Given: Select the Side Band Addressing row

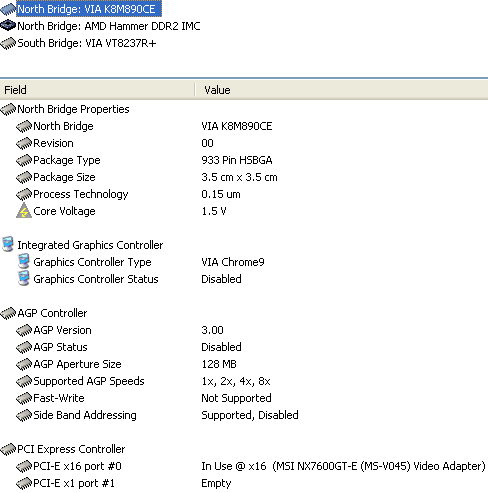Looking at the screenshot, I should (x=244, y=415).
